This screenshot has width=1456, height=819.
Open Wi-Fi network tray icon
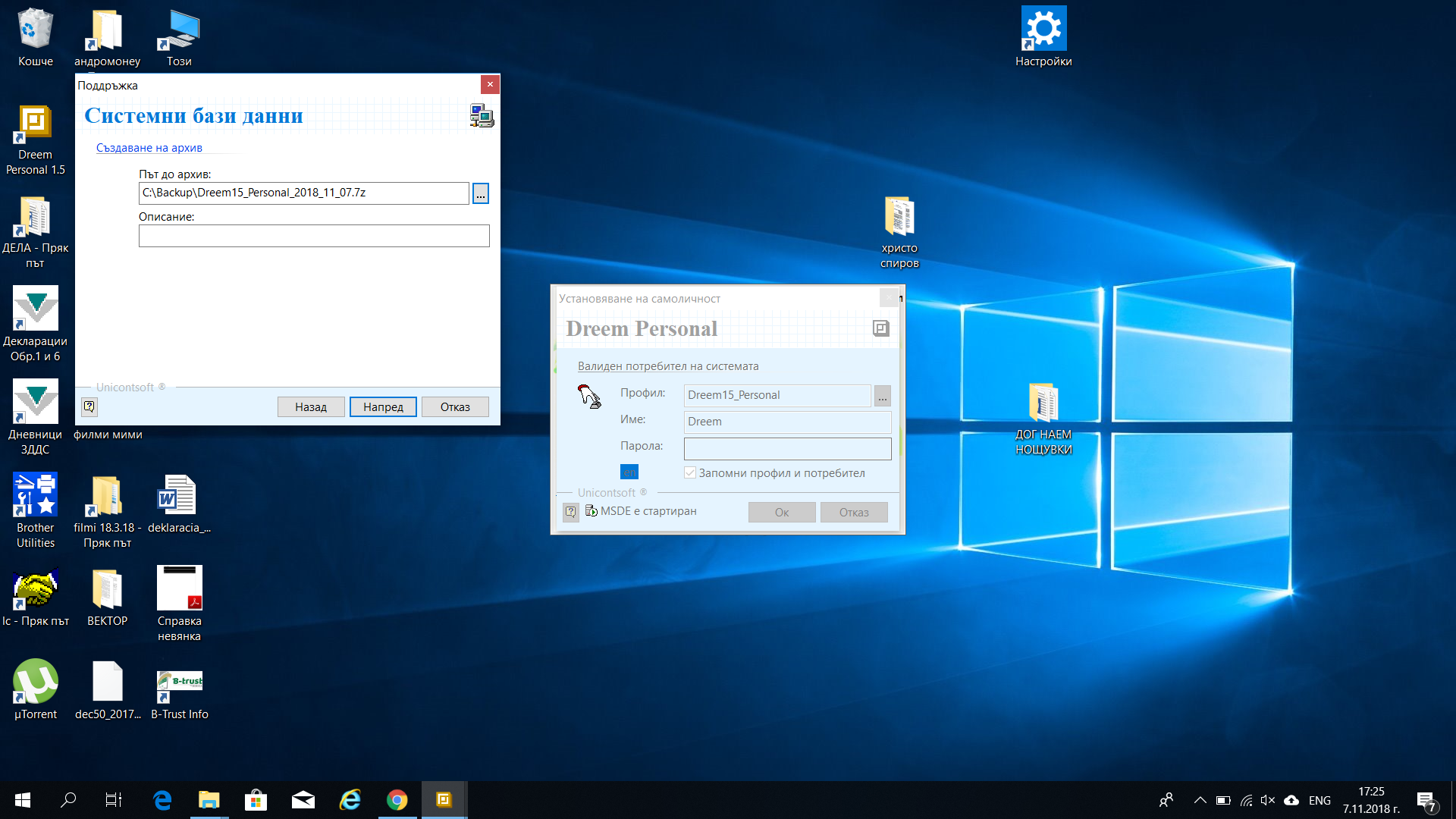[x=1246, y=800]
